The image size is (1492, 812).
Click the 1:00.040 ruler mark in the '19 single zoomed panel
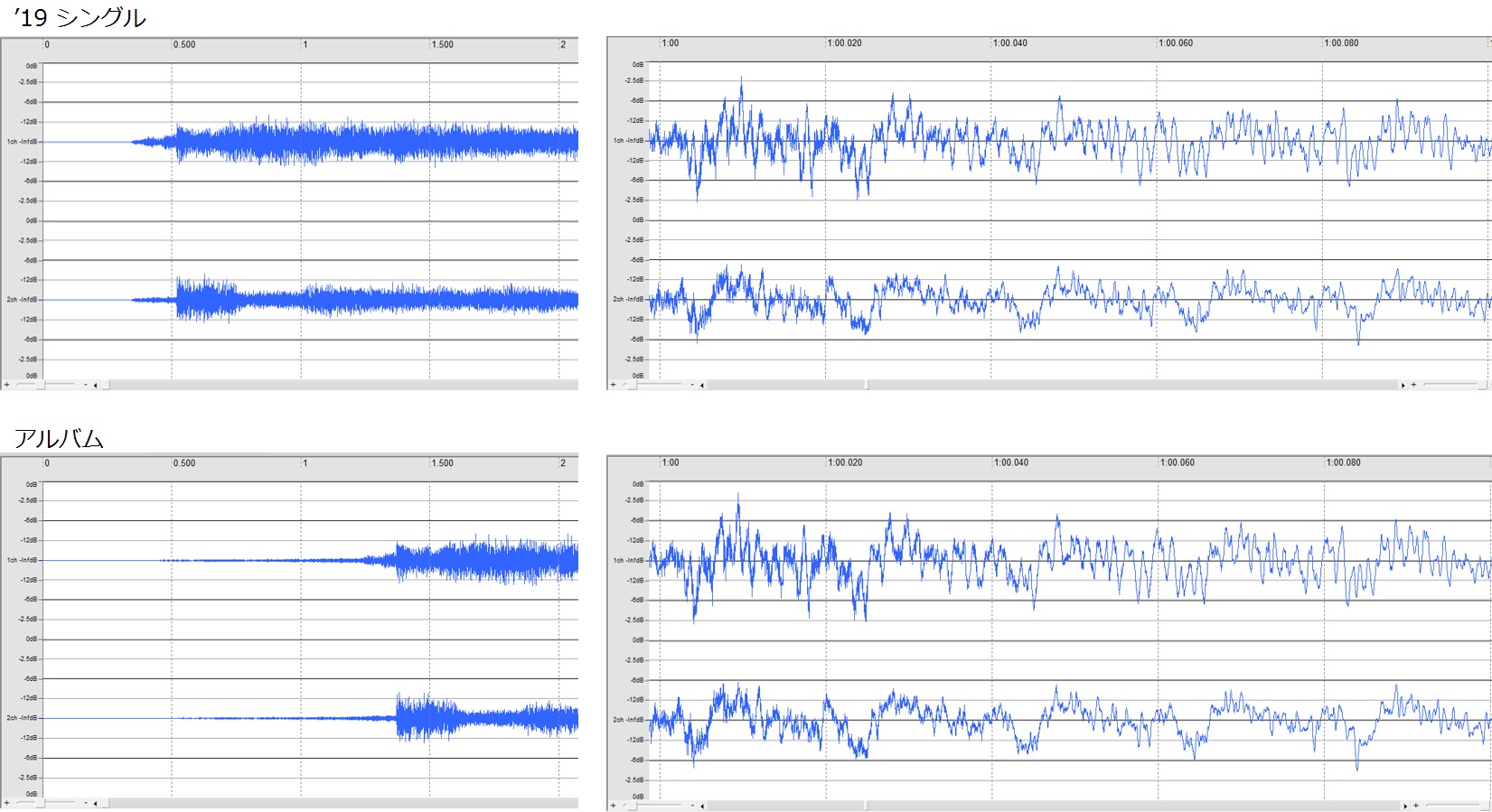(1010, 43)
